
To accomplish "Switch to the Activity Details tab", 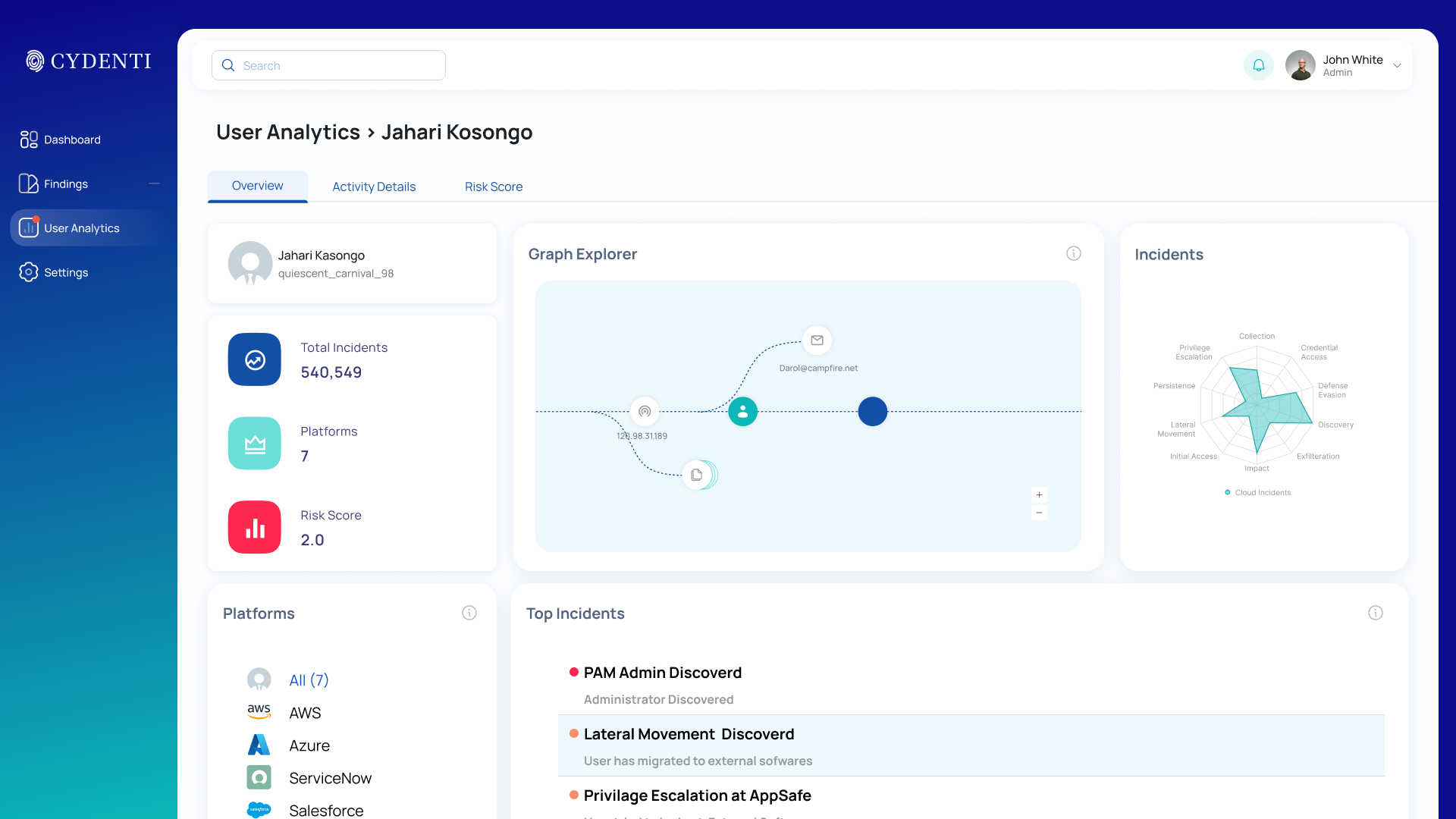I will [x=373, y=187].
